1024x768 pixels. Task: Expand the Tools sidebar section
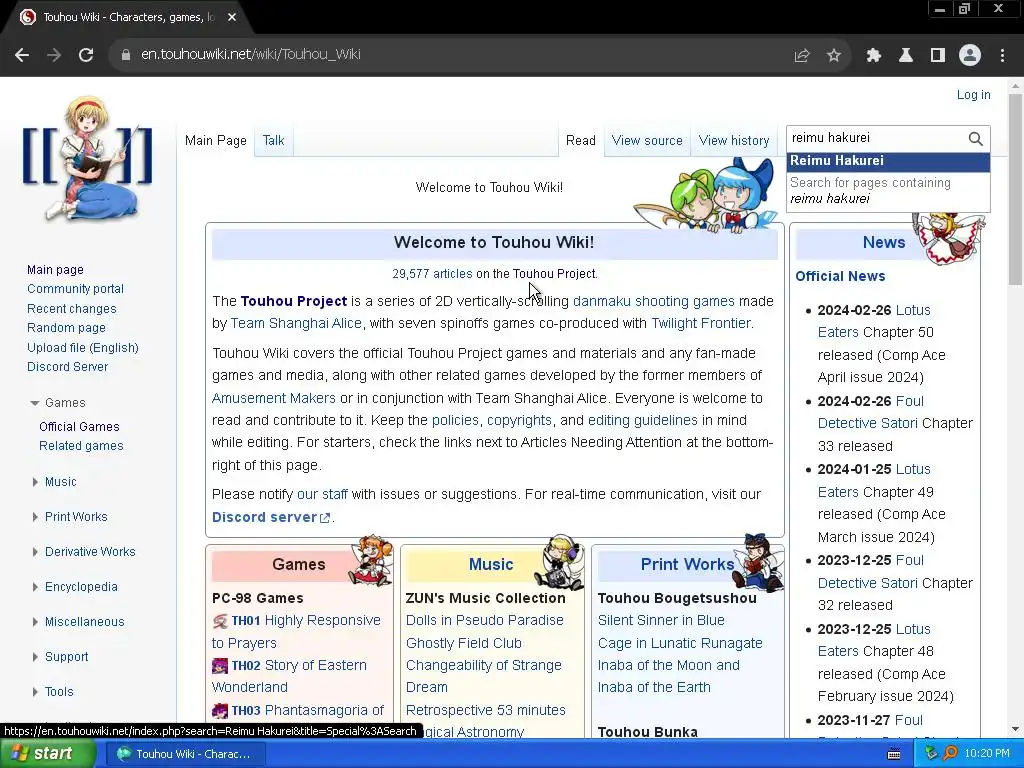(35, 692)
